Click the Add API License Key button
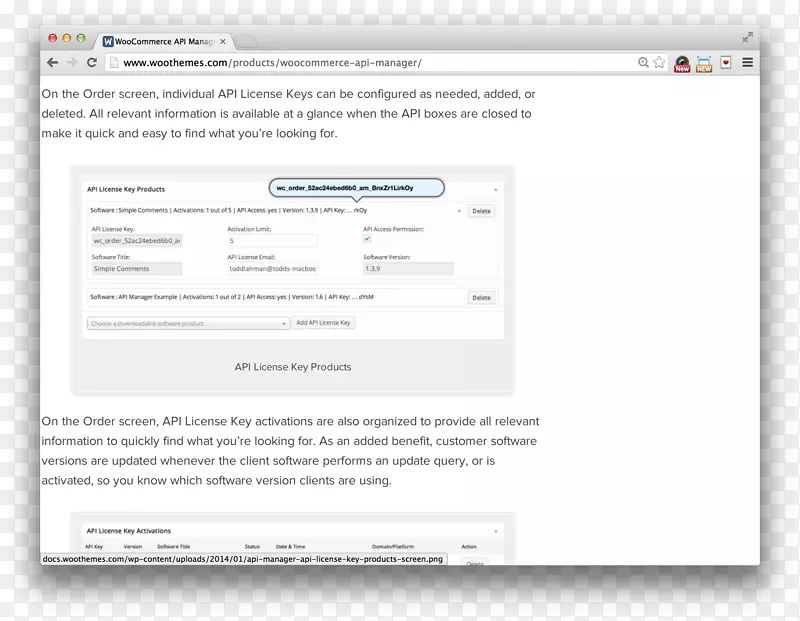Image resolution: width=800 pixels, height=621 pixels. (323, 323)
